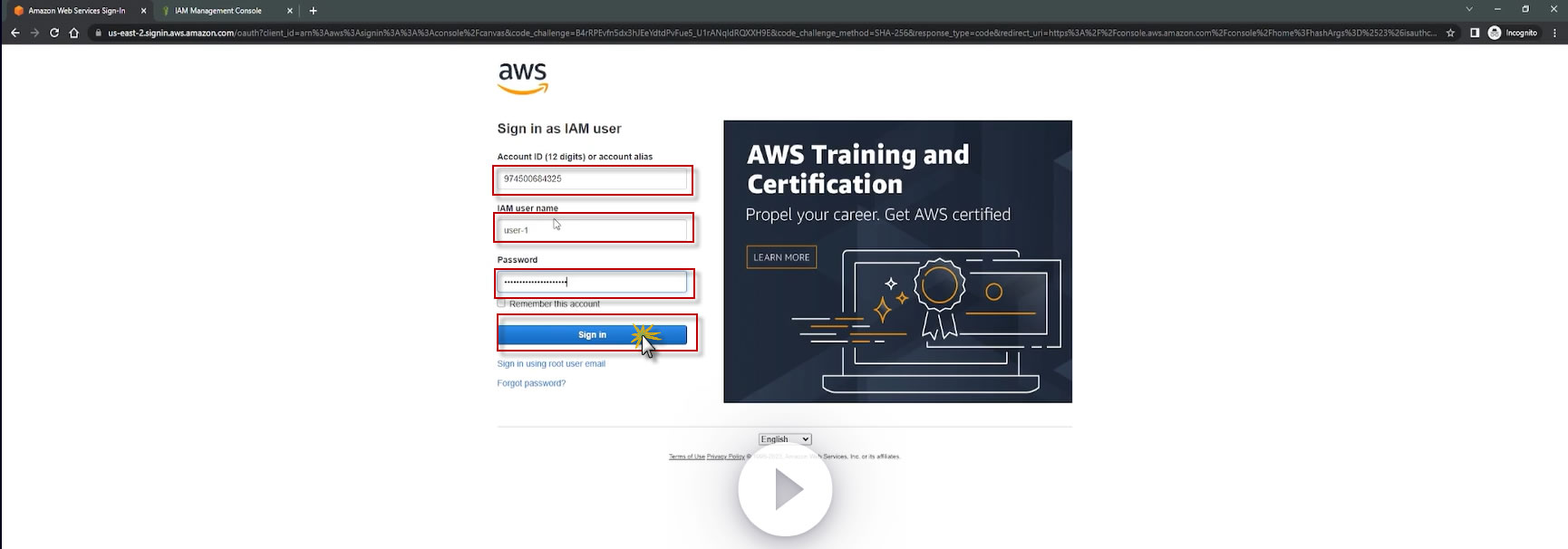Close the IAM Management Console tab
This screenshot has width=1568, height=549.
tap(290, 11)
